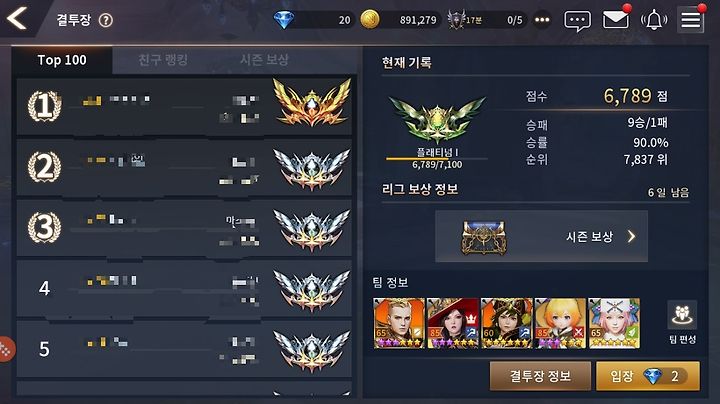Open the hamburger main menu
The height and width of the screenshot is (404, 720).
690,20
